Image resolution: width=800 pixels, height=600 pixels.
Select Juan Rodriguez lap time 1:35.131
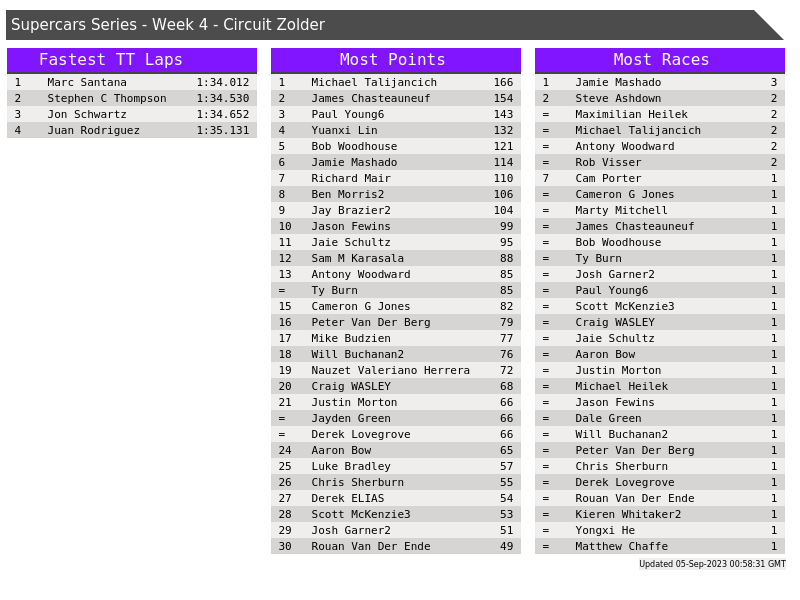[x=222, y=130]
